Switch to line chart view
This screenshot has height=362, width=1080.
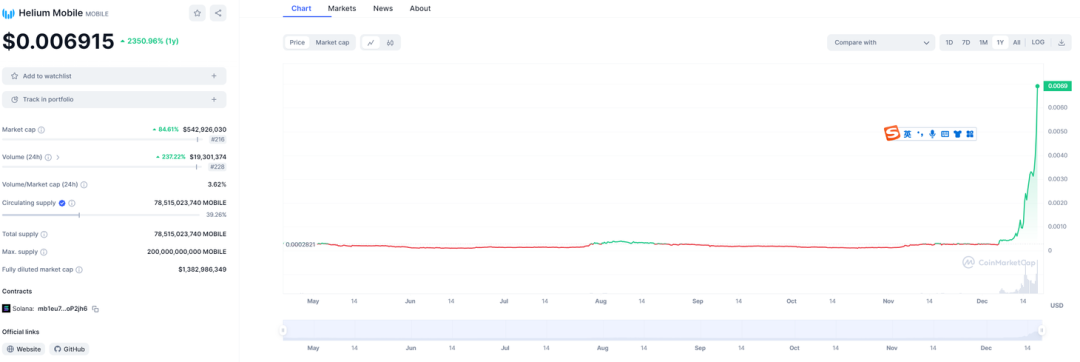[371, 43]
